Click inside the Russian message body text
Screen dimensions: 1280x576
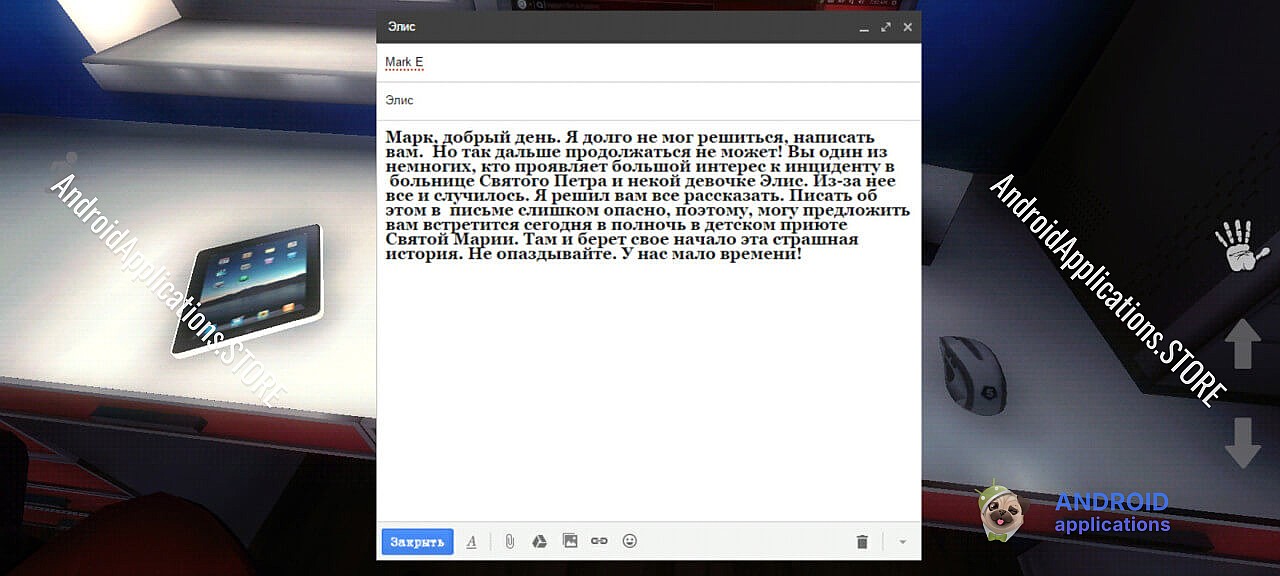coord(646,195)
